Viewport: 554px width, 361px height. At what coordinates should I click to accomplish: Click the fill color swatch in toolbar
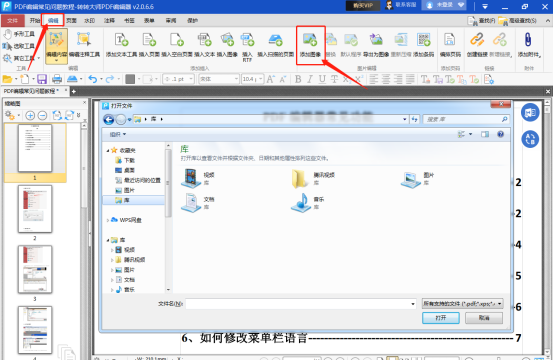pyautogui.click(x=130, y=79)
